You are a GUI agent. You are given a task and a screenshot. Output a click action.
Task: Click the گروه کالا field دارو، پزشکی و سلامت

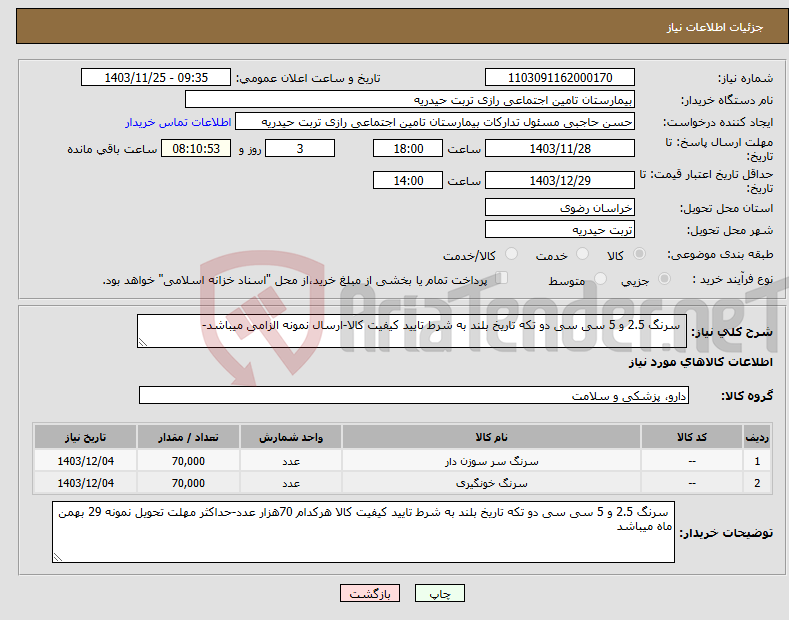coord(414,396)
